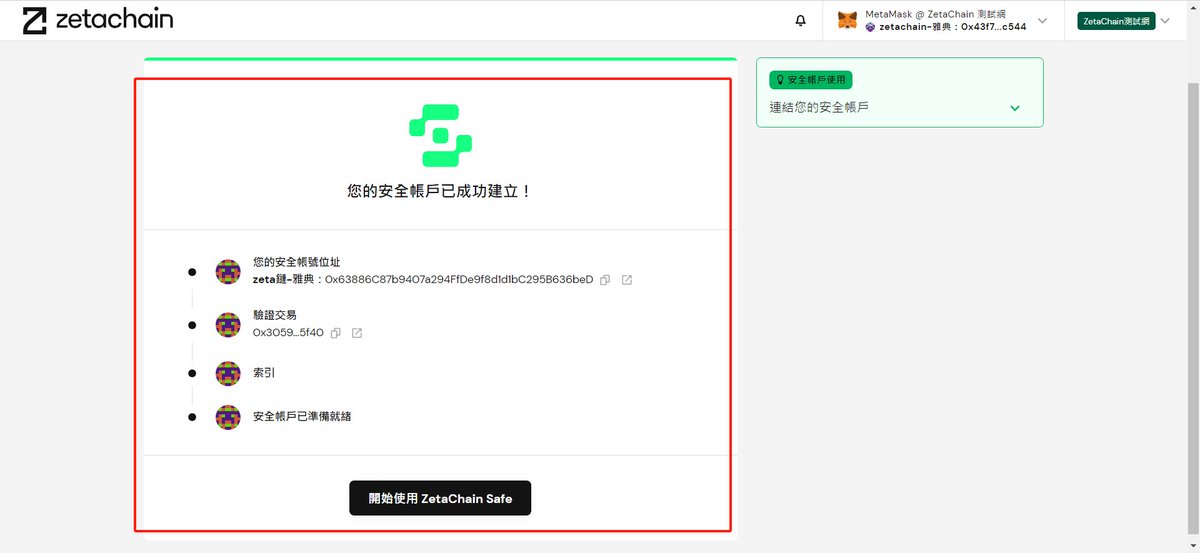The width and height of the screenshot is (1200, 553).
Task: Click the green progress bar above card
Action: pos(440,60)
